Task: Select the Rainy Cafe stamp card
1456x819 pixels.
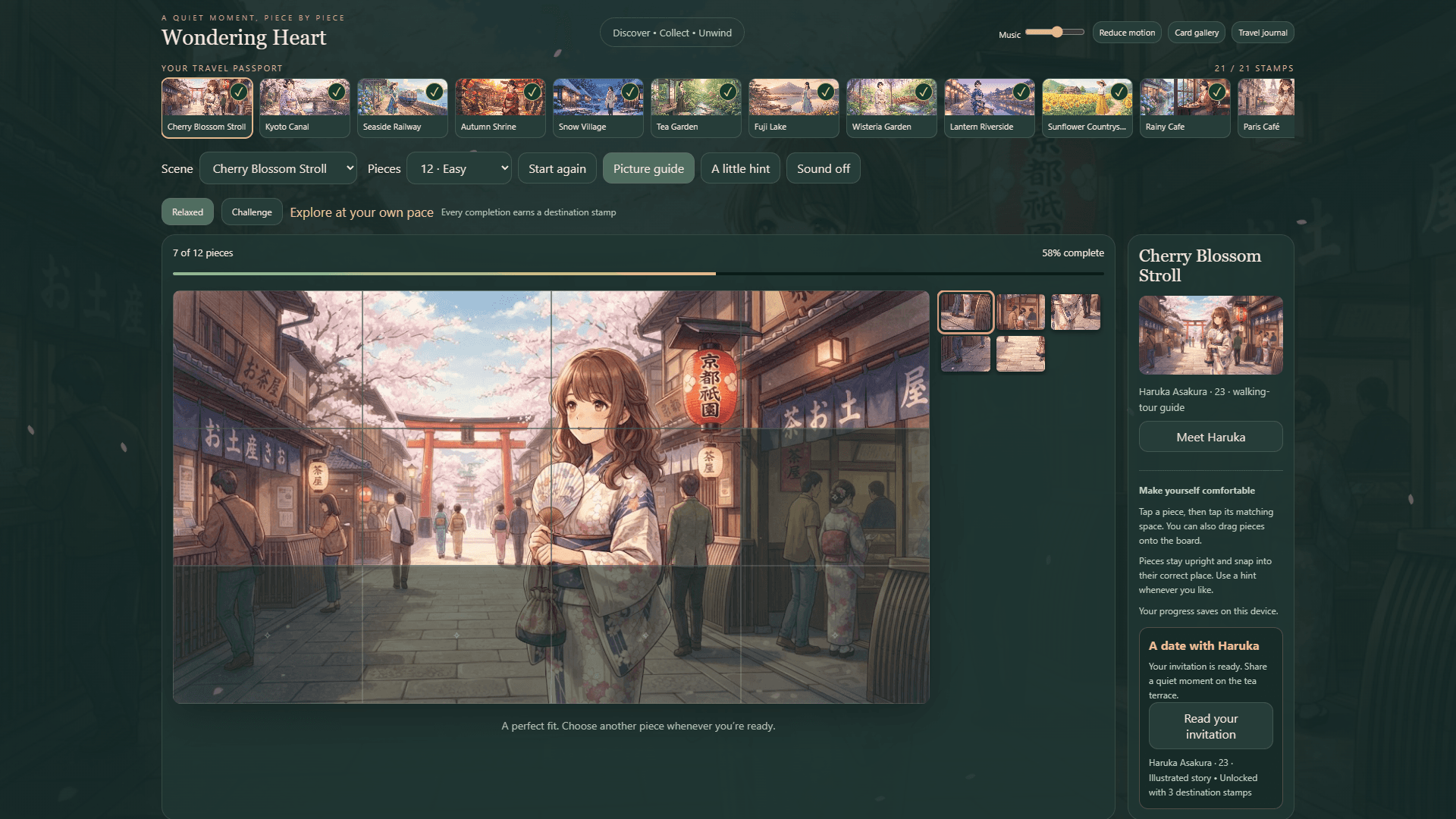Action: tap(1185, 108)
